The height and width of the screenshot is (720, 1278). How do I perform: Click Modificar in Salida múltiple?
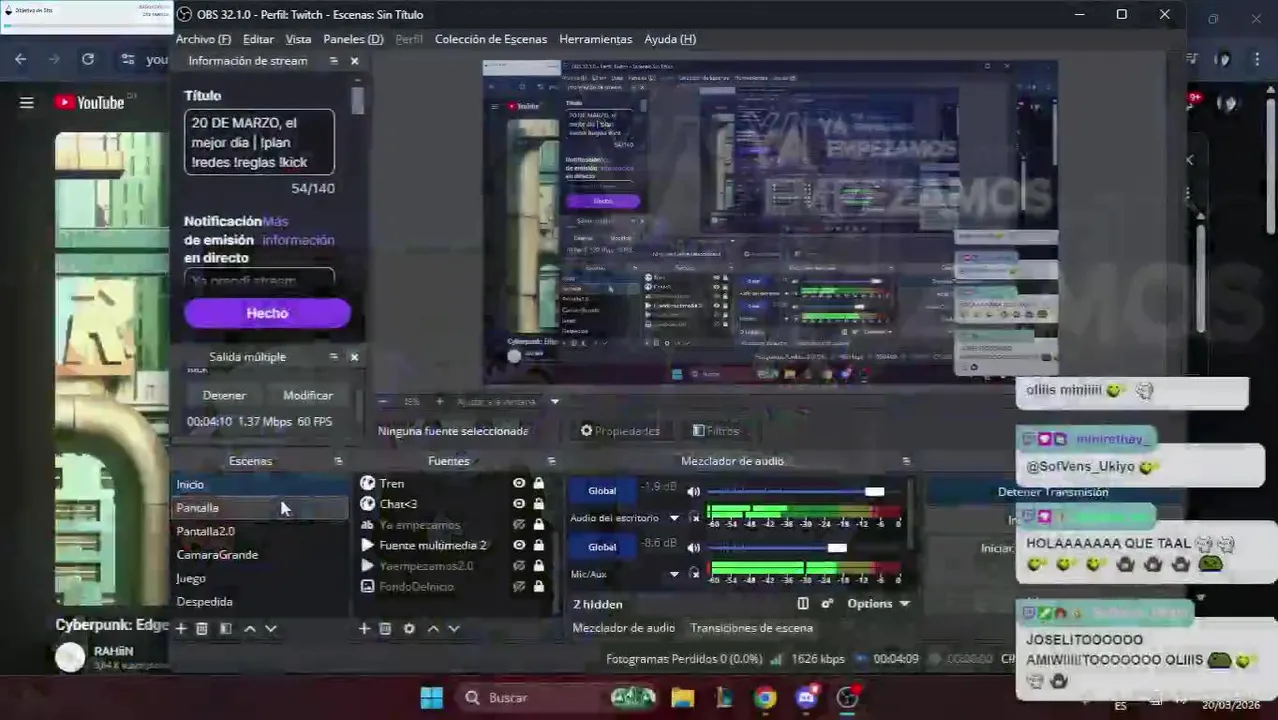coord(308,395)
